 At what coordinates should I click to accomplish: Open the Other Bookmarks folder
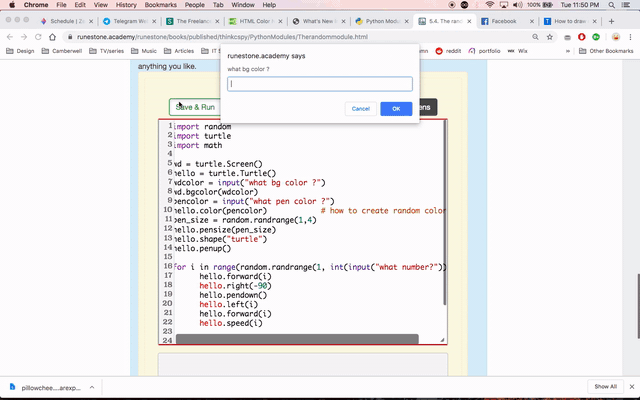coord(606,51)
